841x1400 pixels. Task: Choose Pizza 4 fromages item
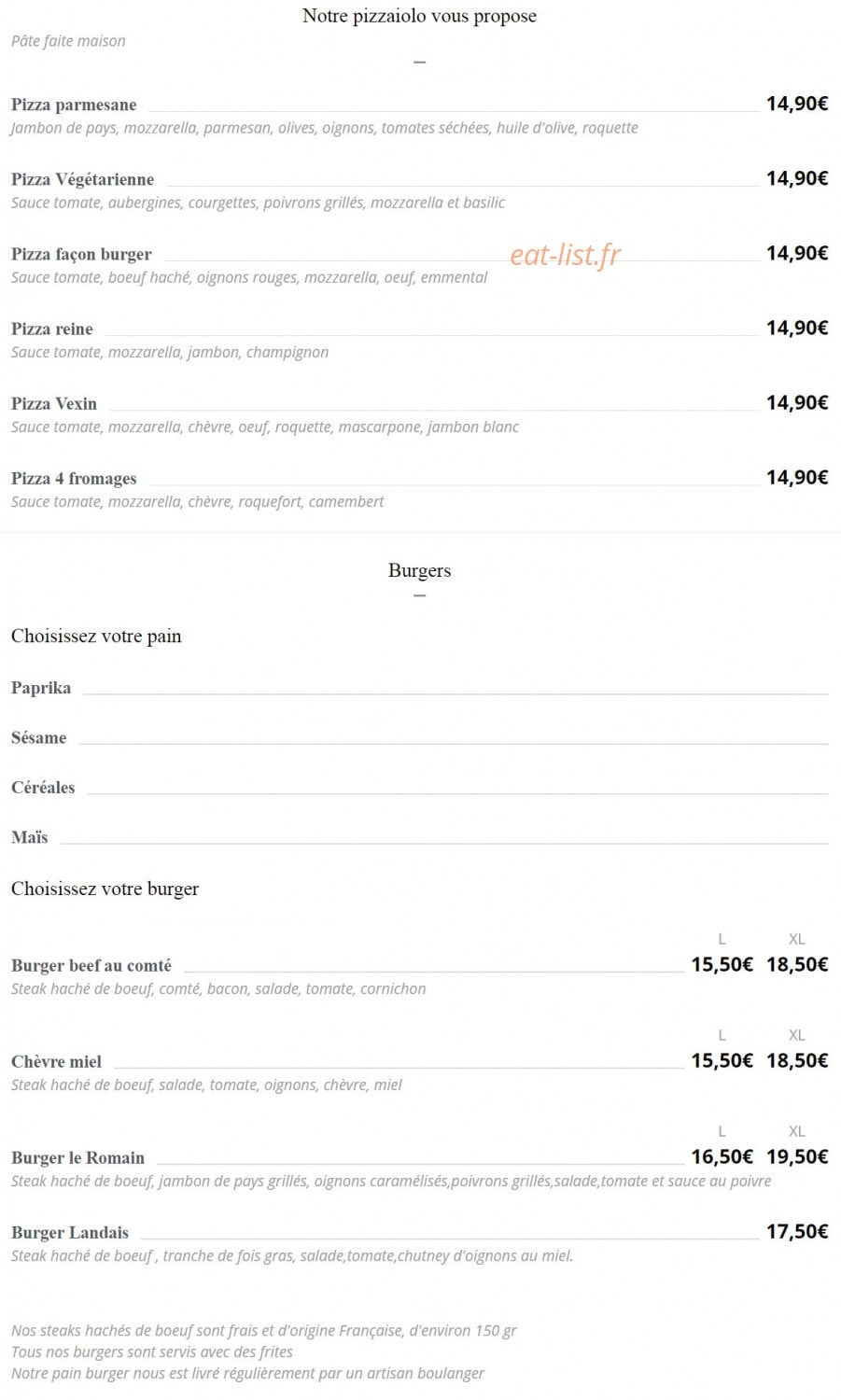pyautogui.click(x=74, y=478)
